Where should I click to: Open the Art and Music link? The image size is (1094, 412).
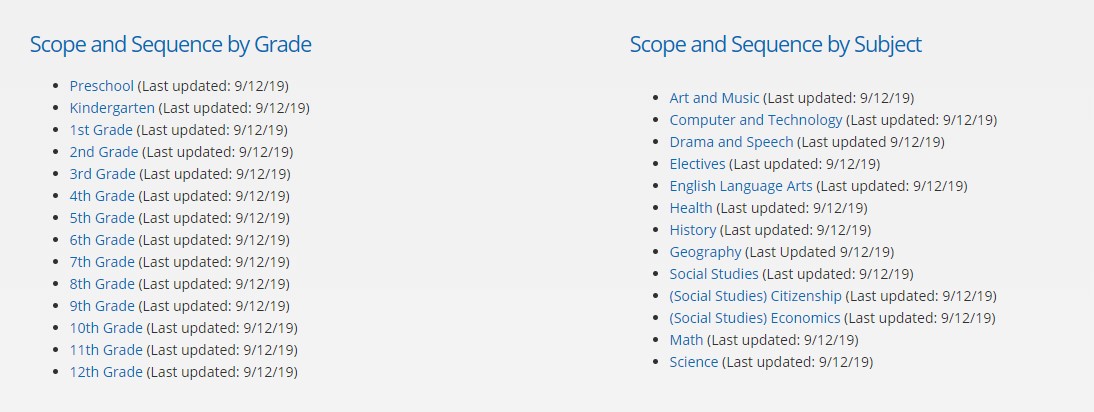click(x=714, y=98)
